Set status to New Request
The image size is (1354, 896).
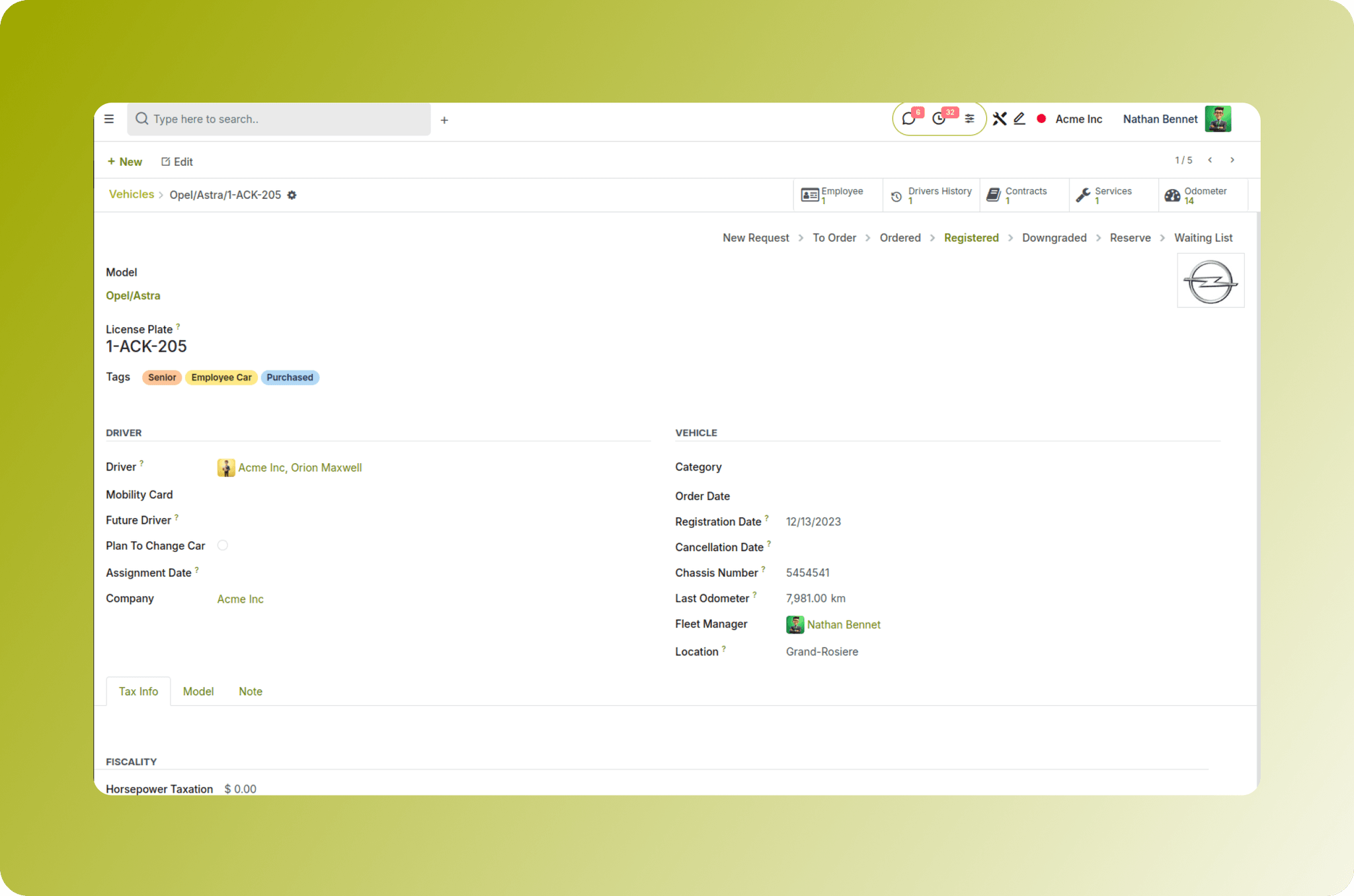[x=756, y=238]
